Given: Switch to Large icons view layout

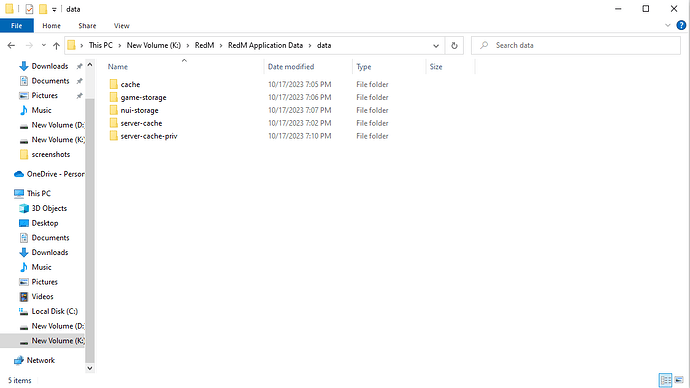Looking at the screenshot, I should pos(679,380).
